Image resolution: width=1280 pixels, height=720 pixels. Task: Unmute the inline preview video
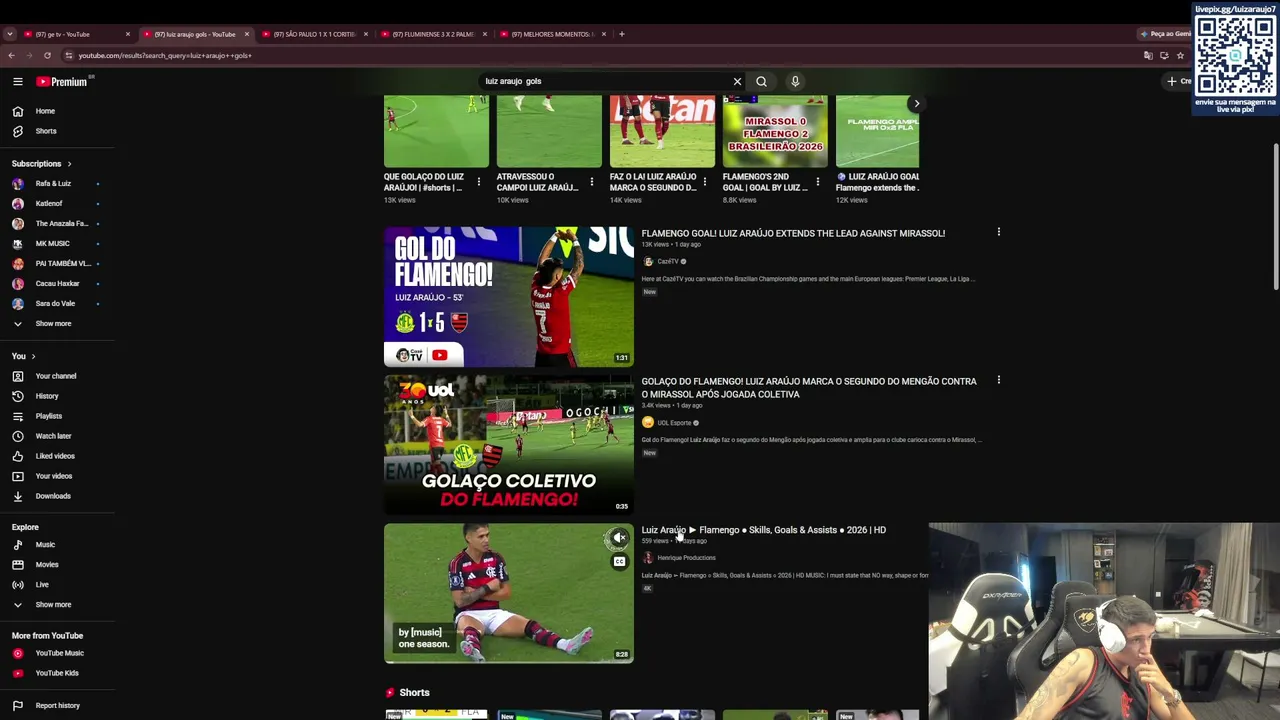coord(619,538)
